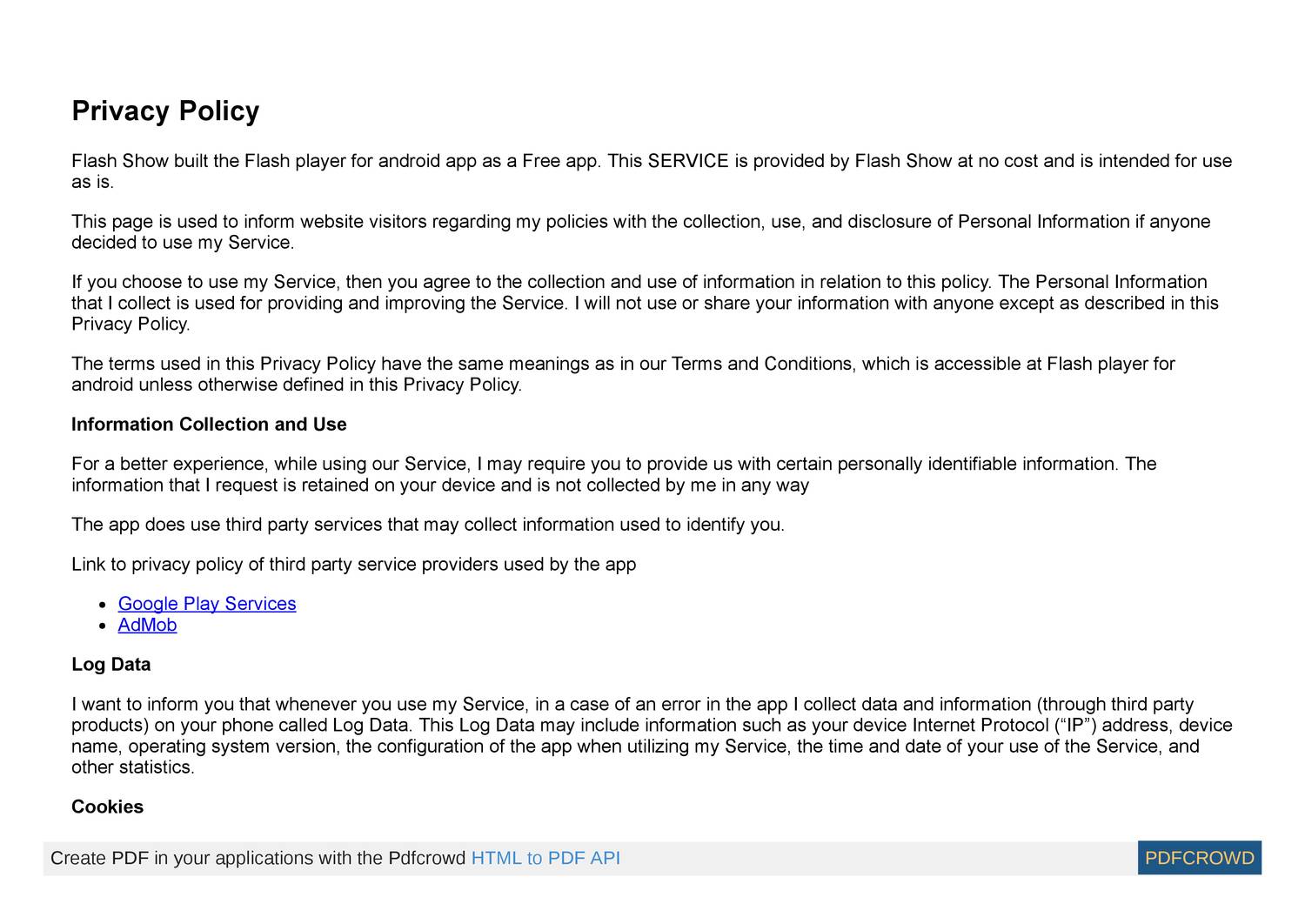The height and width of the screenshot is (924, 1305).
Task: Click the bullet beside AdMob
Action: pos(104,626)
